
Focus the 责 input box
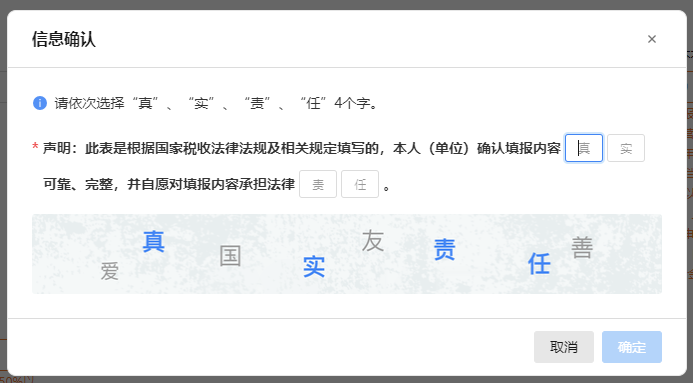tap(318, 184)
